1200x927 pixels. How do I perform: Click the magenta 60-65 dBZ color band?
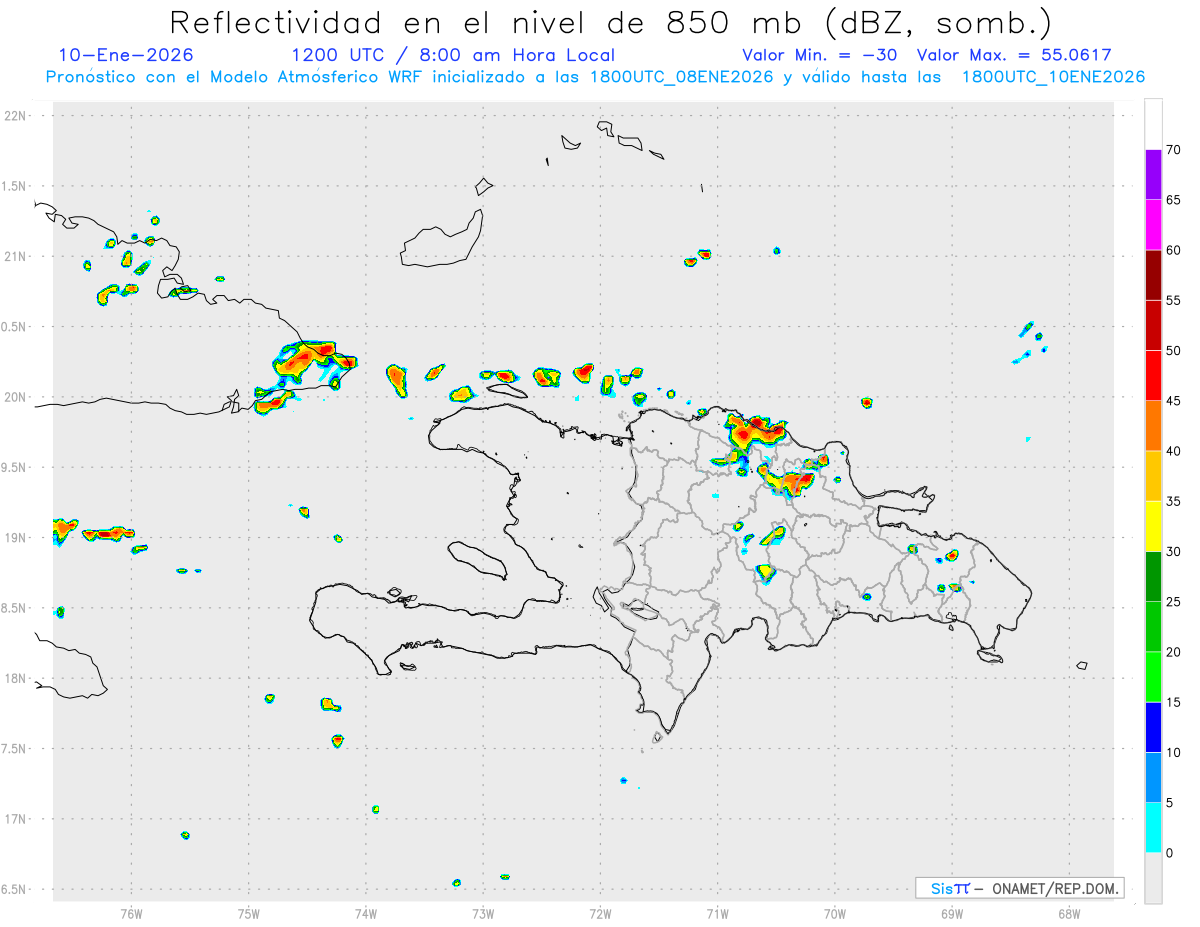click(1153, 225)
